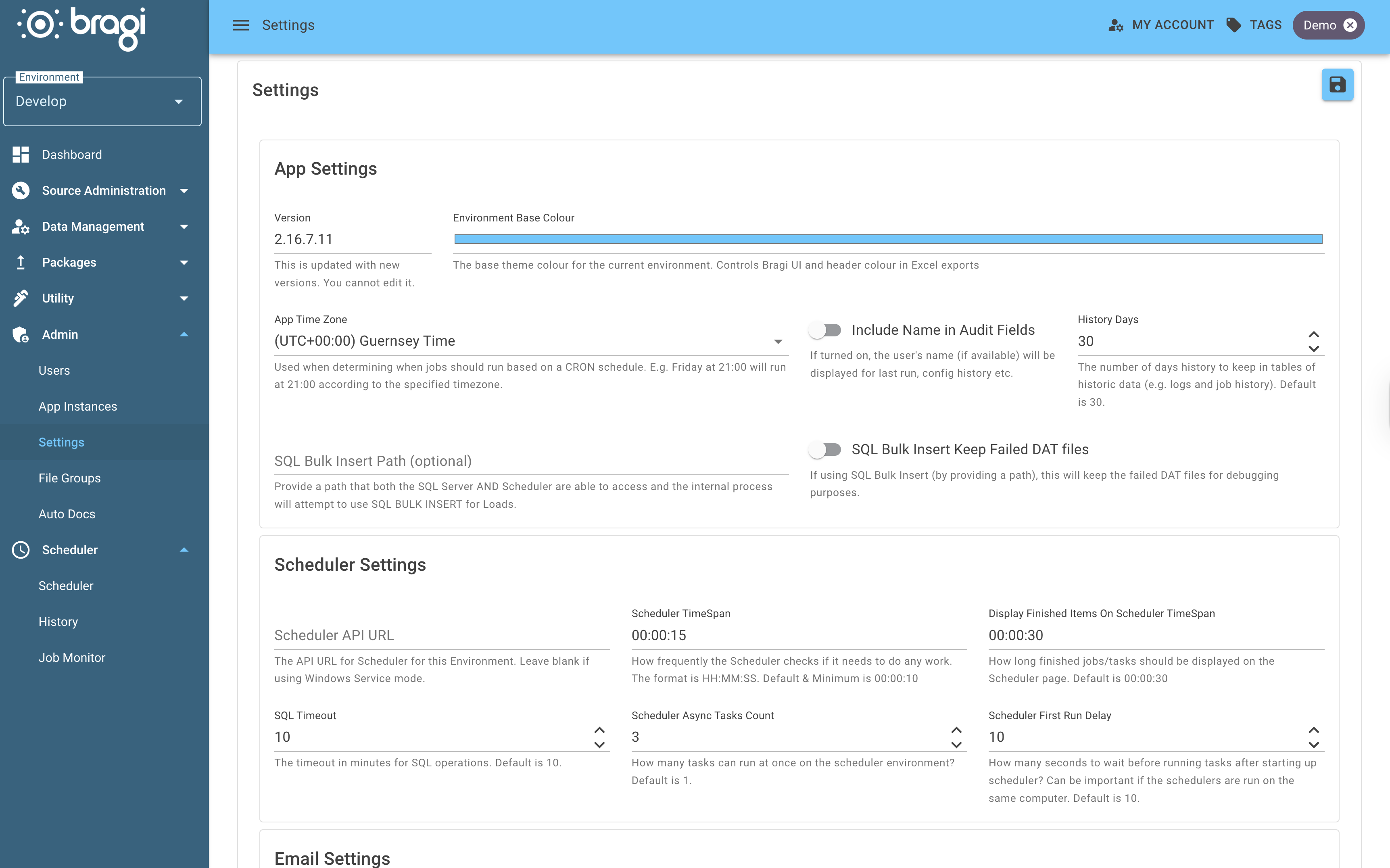Image resolution: width=1390 pixels, height=868 pixels.
Task: Click the Tags label icon
Action: point(1233,25)
